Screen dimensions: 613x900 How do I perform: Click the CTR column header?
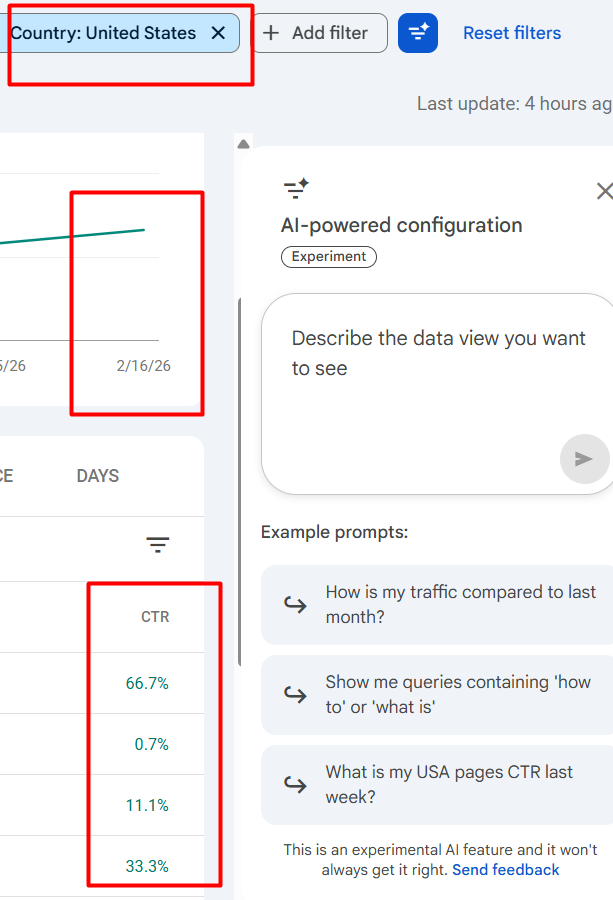pos(155,617)
